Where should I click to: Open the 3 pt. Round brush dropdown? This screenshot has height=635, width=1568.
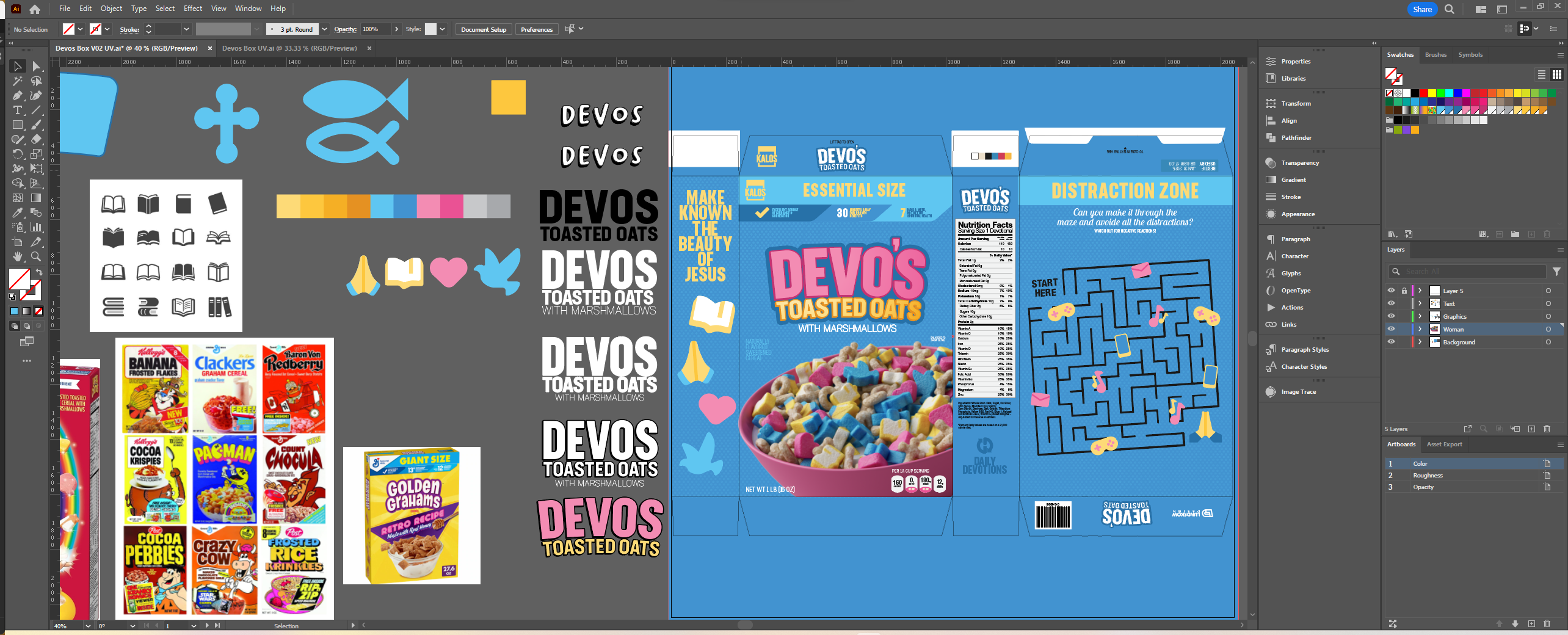[324, 29]
